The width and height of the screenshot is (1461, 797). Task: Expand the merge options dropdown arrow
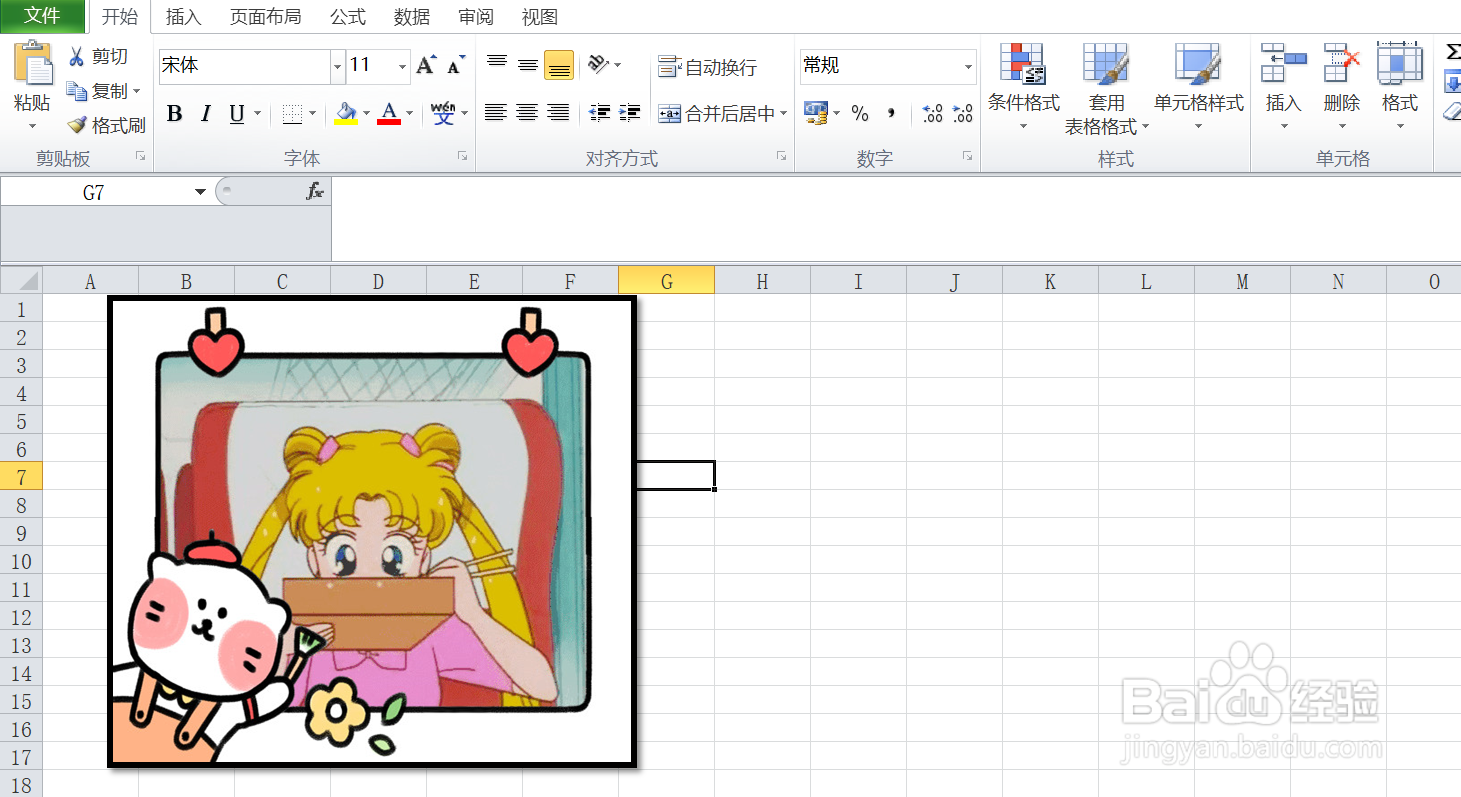pyautogui.click(x=784, y=114)
